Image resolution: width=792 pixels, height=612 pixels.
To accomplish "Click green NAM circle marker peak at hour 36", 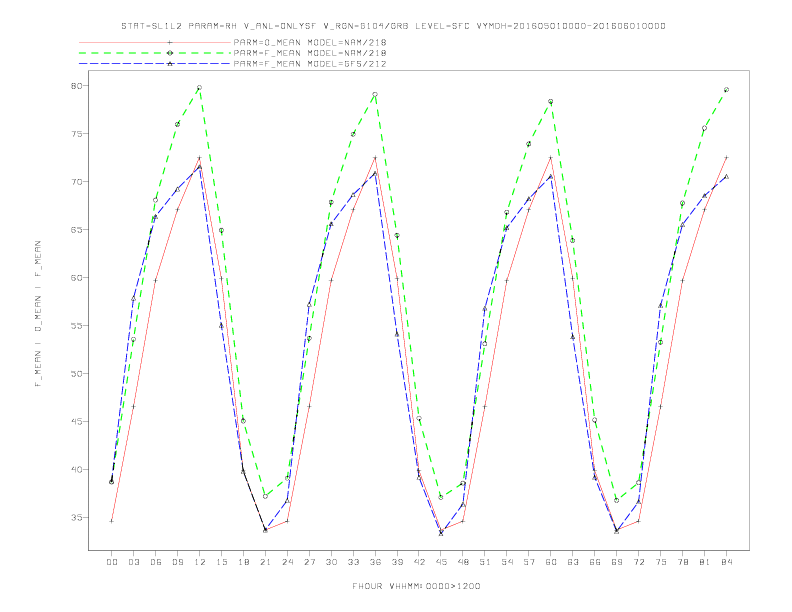I will (375, 94).
